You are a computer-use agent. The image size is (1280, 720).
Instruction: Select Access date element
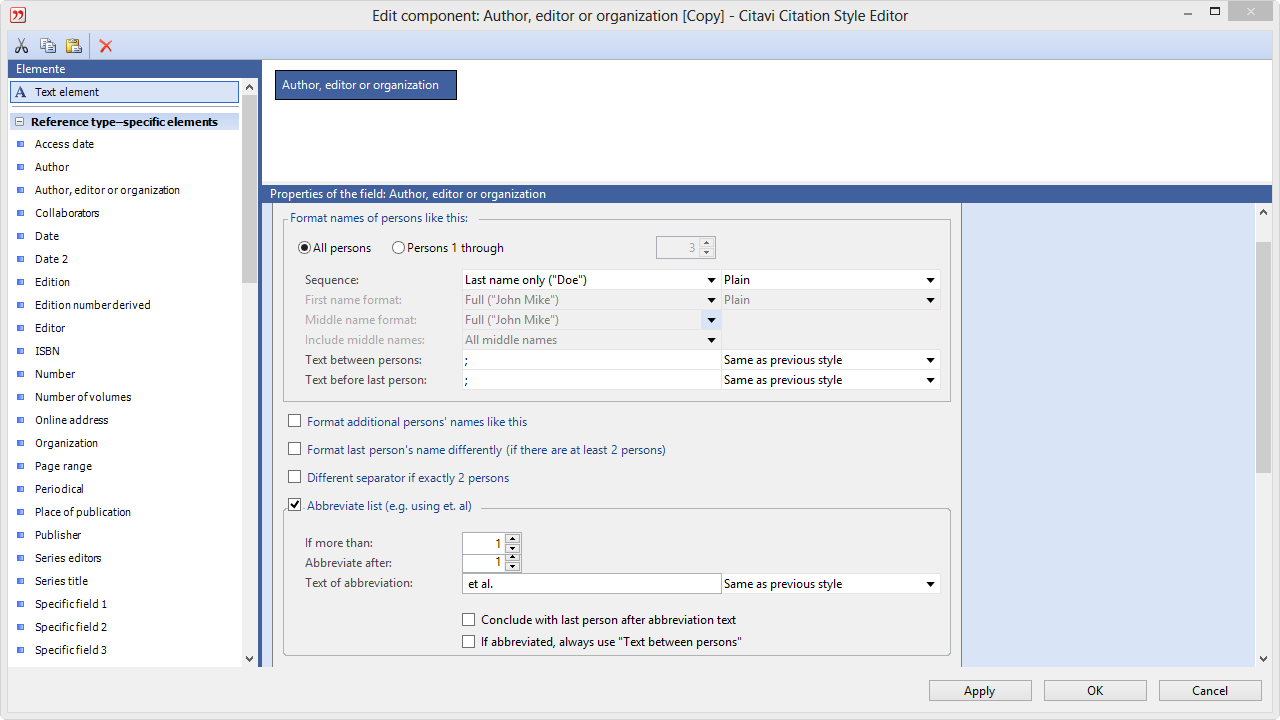[x=64, y=144]
